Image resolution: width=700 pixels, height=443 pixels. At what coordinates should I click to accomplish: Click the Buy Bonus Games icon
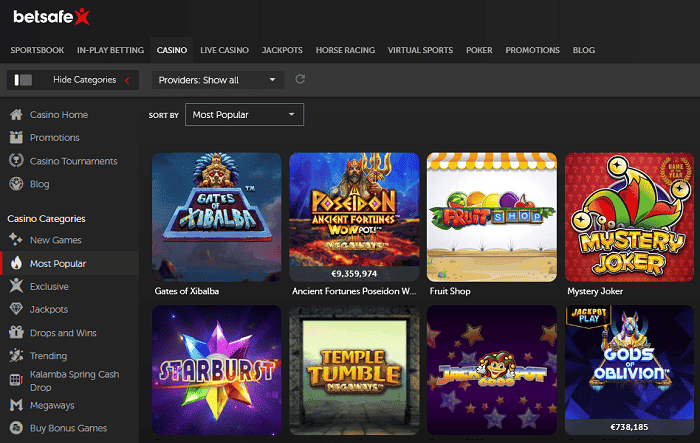pos(16,428)
